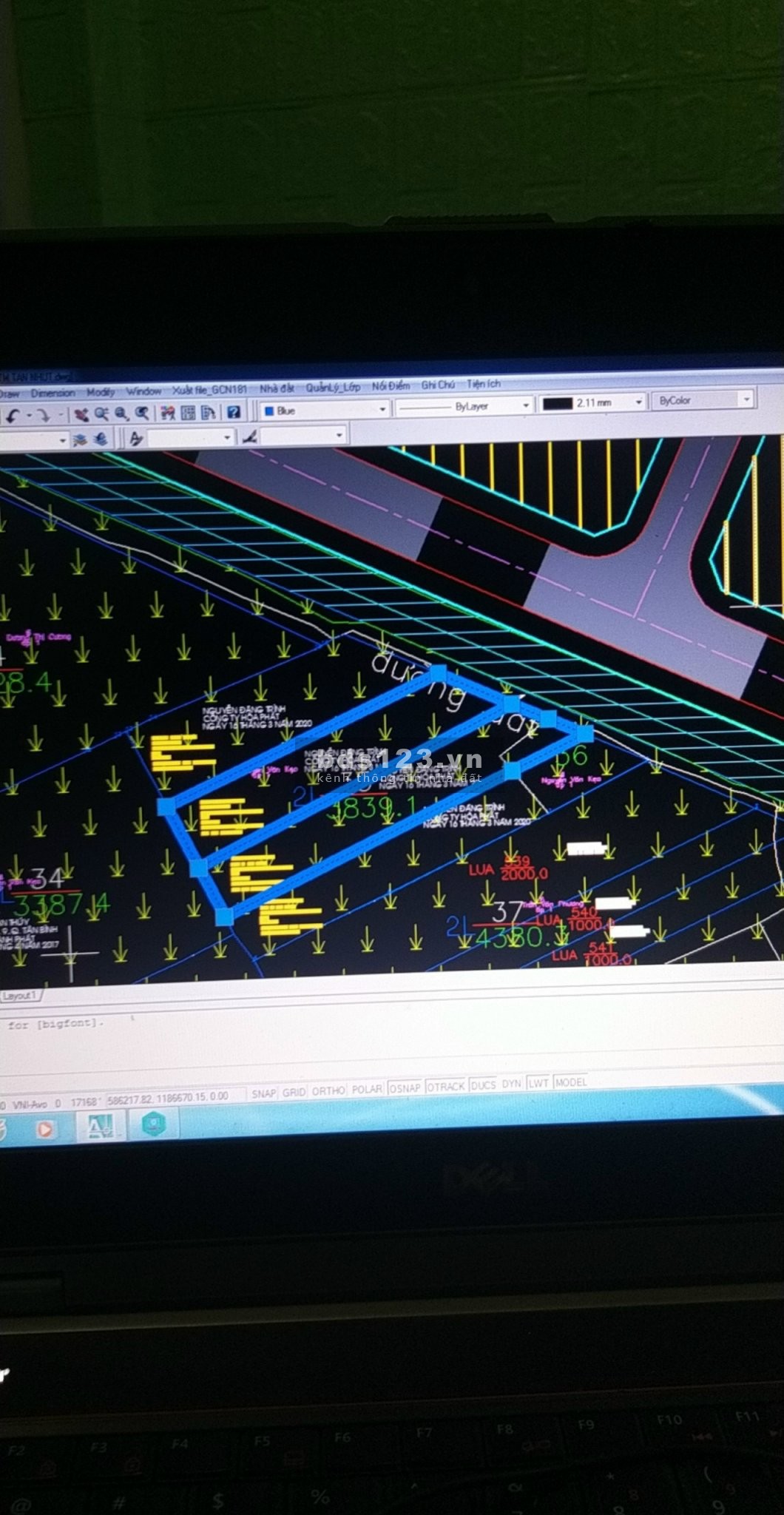Click the parcel number 34 label

(47, 879)
